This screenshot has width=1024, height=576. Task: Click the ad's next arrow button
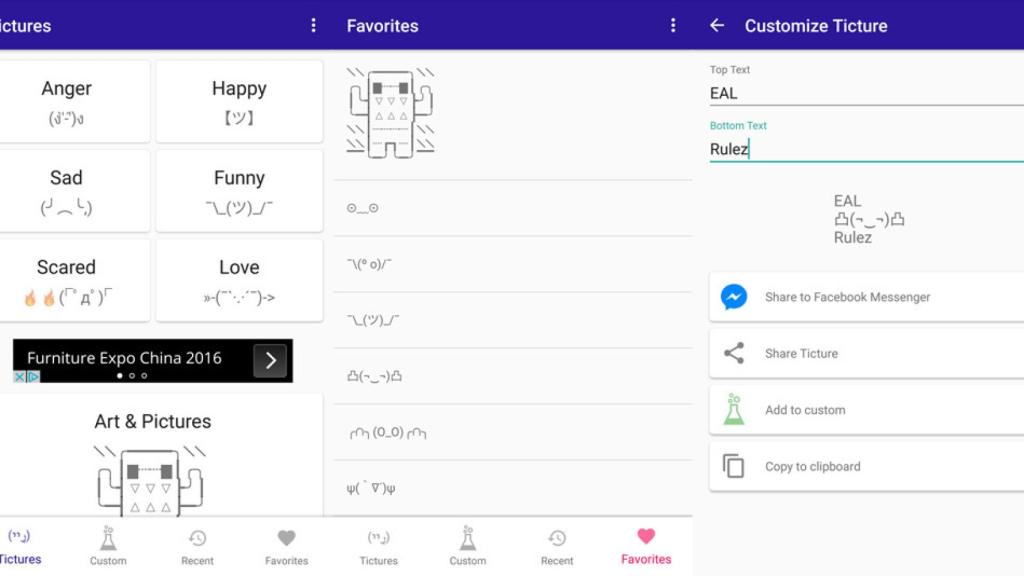point(270,360)
